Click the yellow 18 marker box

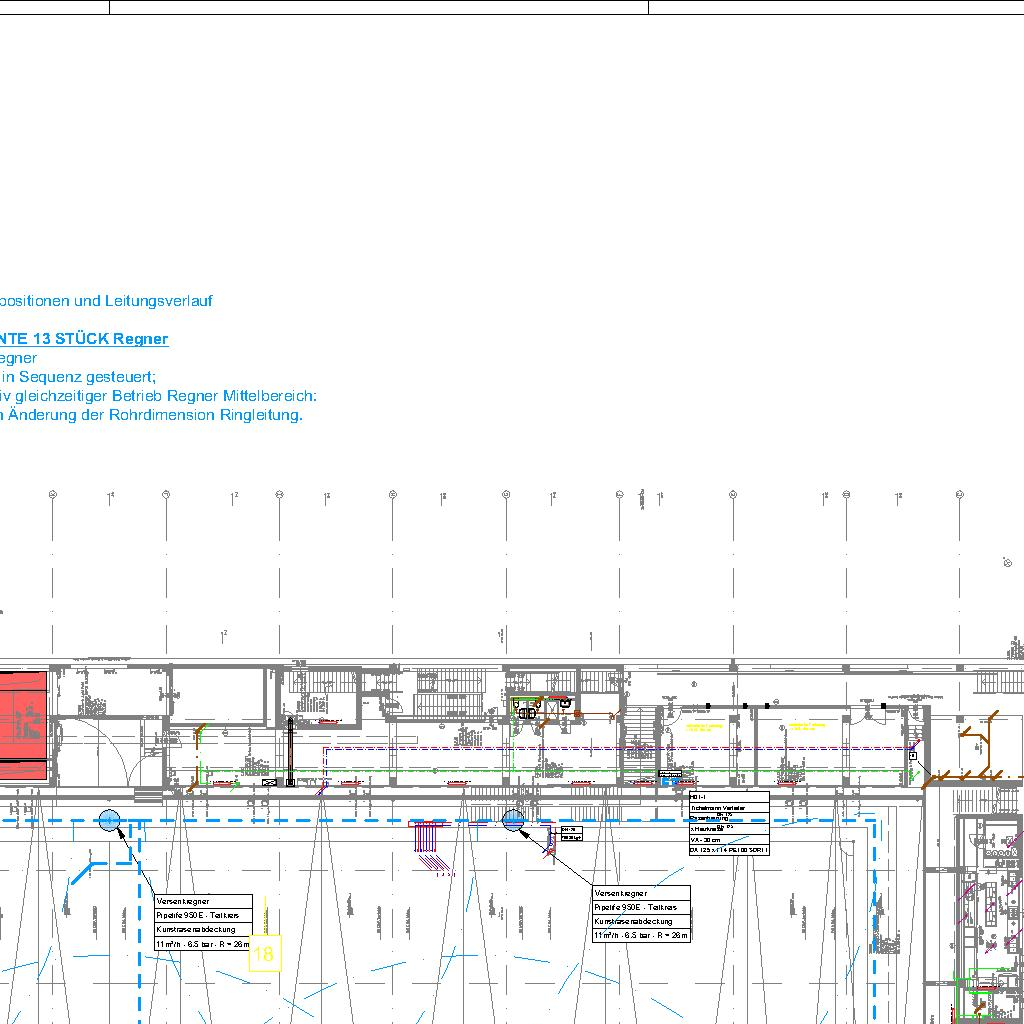click(x=264, y=954)
